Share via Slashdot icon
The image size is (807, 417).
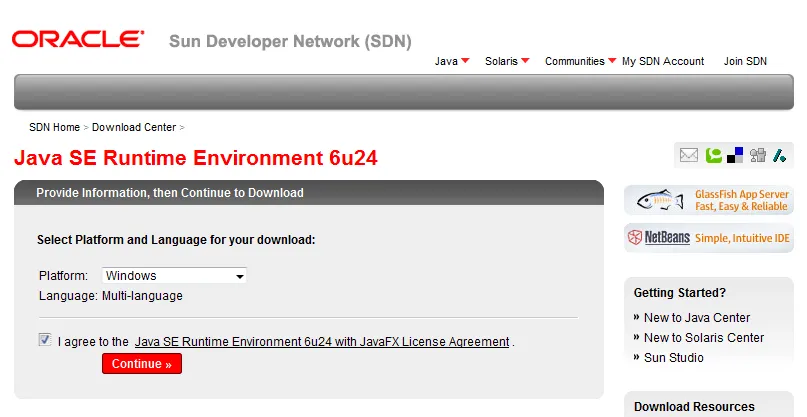[x=779, y=155]
